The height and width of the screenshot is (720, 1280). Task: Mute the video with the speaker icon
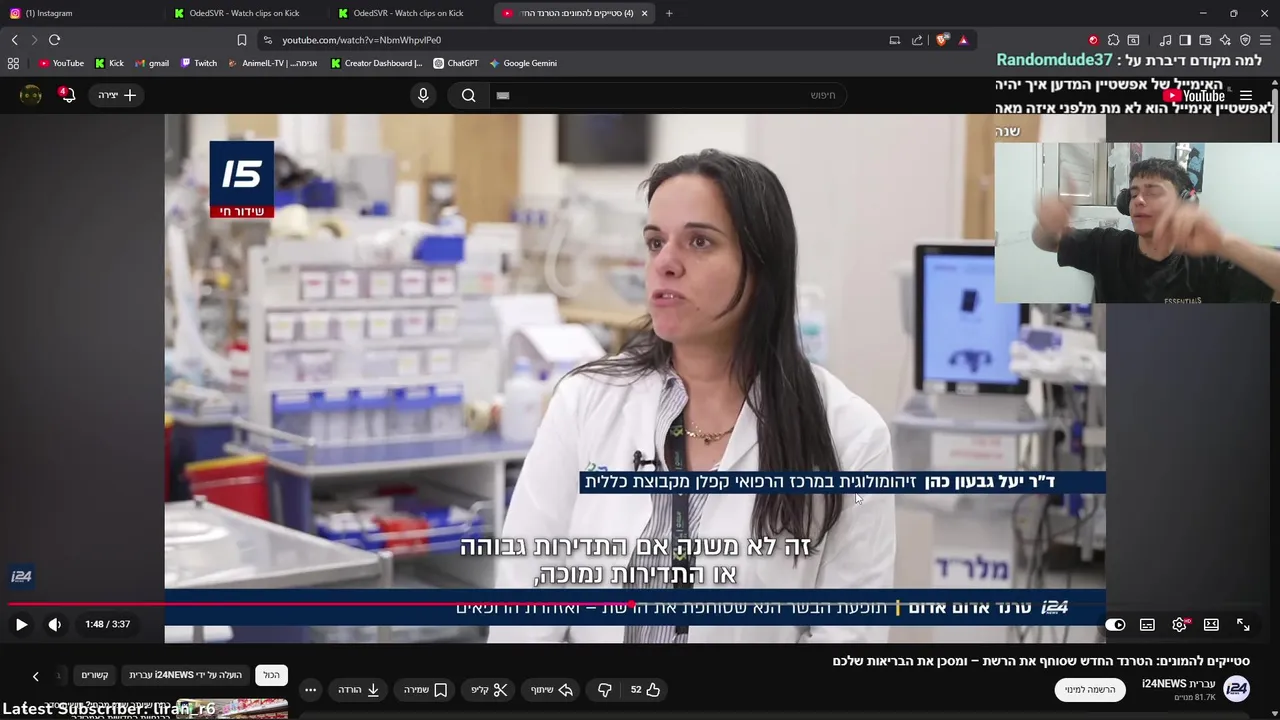click(54, 624)
